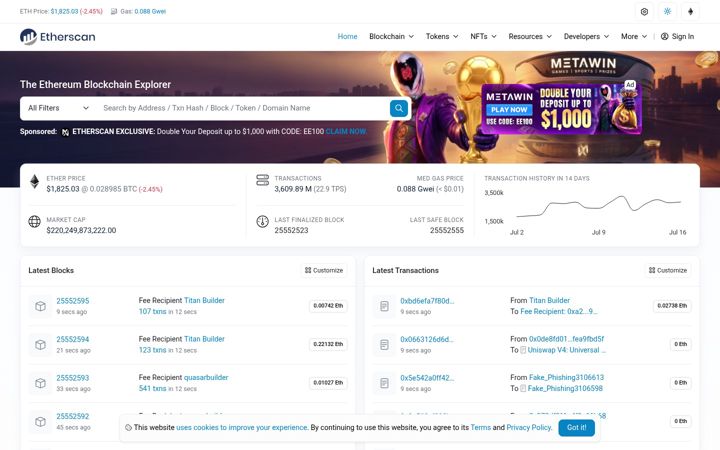Expand the Tokens menu
Screen dimensions: 720x450
[442, 36]
